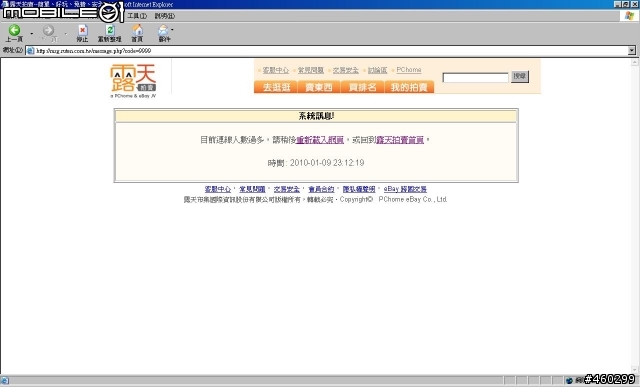Open the footer 客服中心 link

[x=218, y=189]
